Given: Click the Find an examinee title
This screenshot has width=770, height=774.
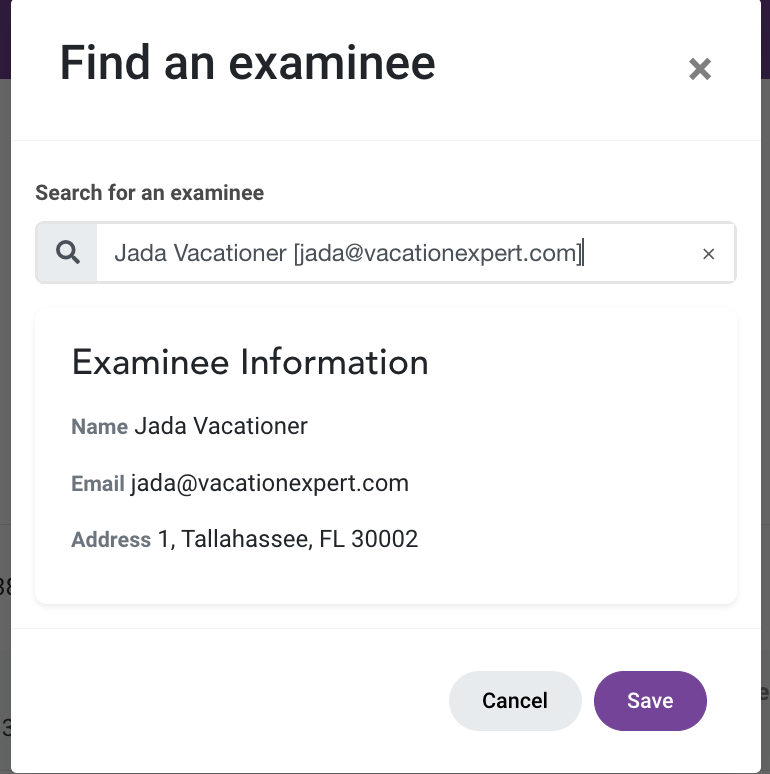Looking at the screenshot, I should tap(247, 63).
